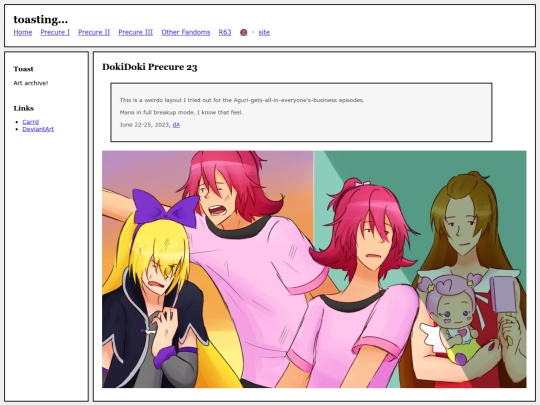Follow the dA link after the date
This screenshot has height=405, width=540.
176,125
